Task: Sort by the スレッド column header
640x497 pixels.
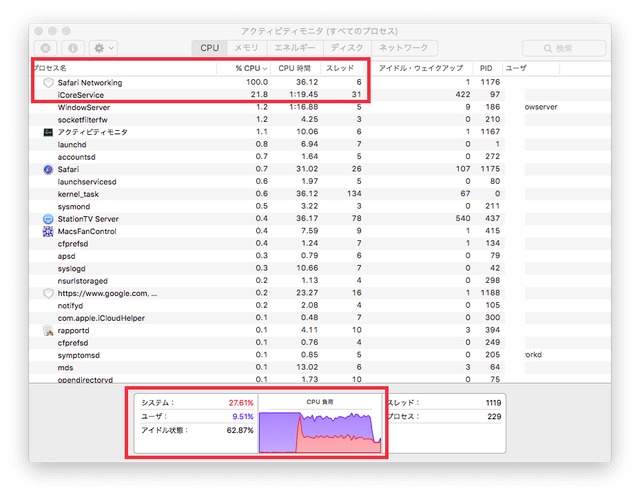Action: tap(342, 68)
